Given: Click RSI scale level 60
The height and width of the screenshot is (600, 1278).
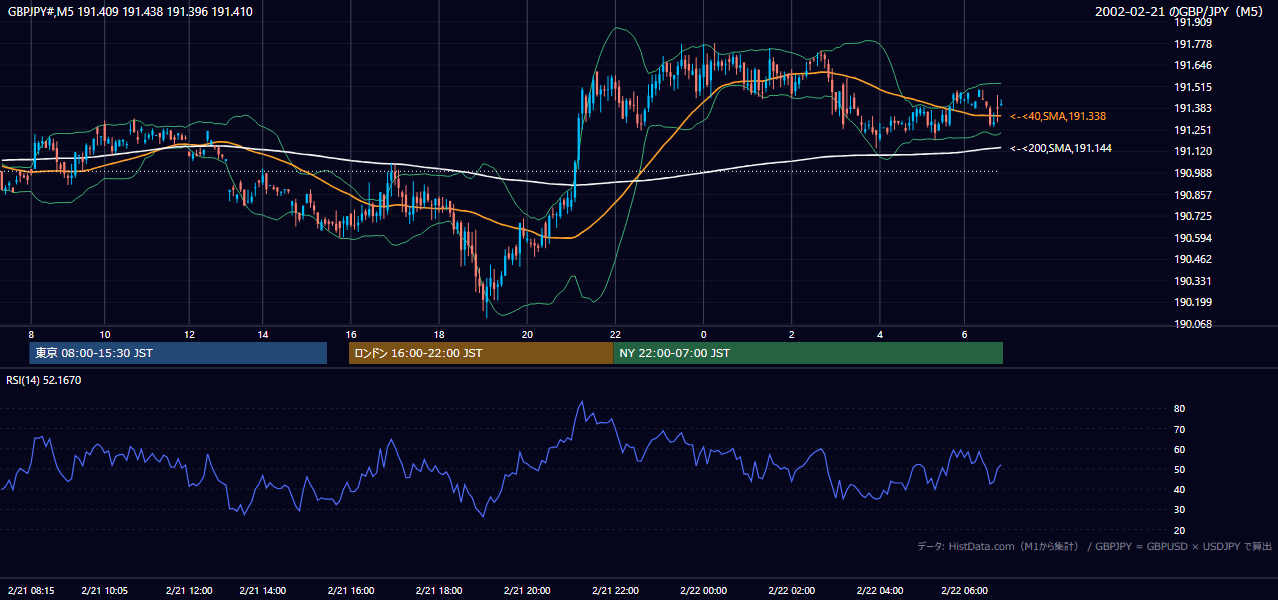Looking at the screenshot, I should click(x=1180, y=449).
